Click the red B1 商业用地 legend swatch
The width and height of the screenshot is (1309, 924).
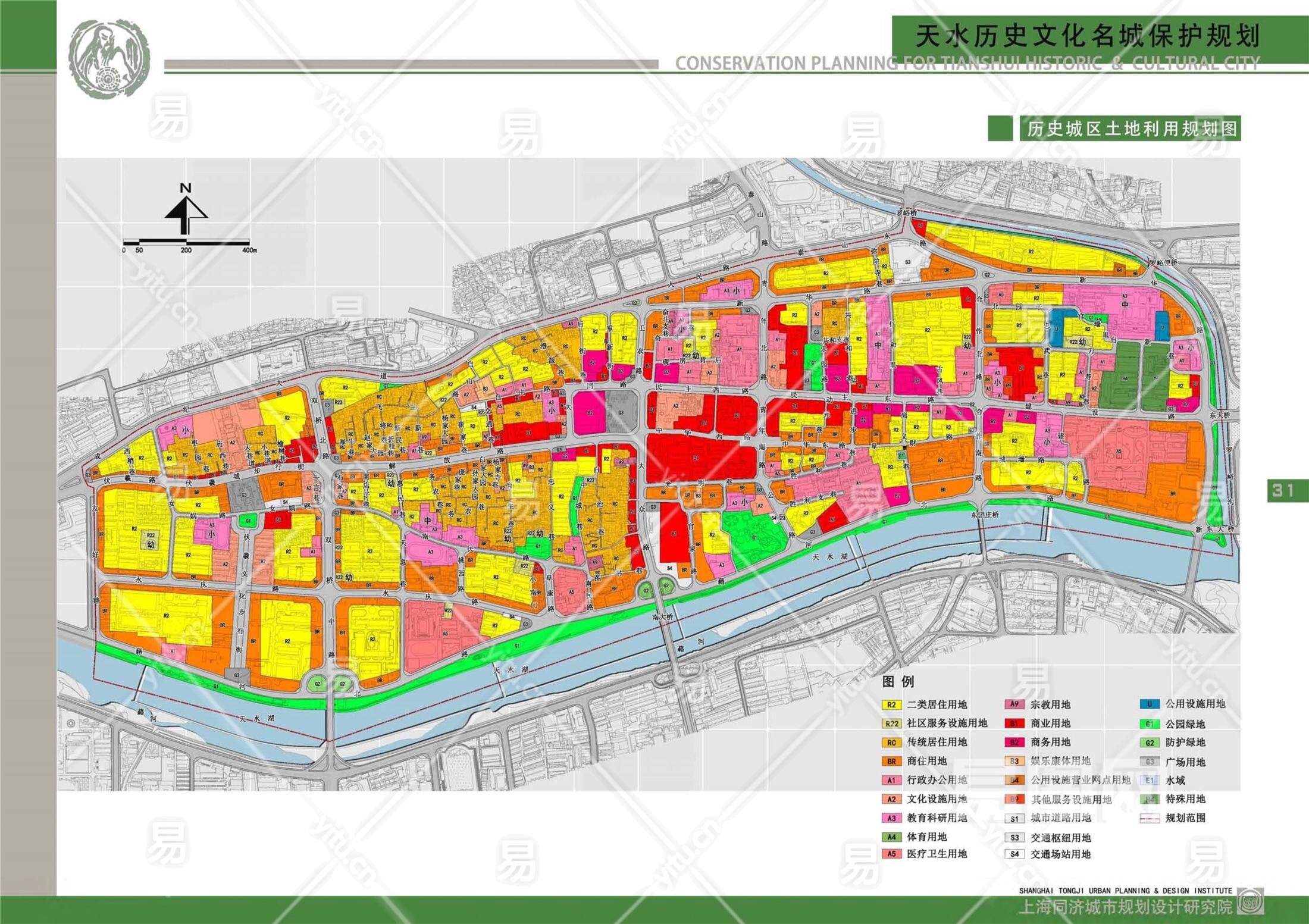1014,723
